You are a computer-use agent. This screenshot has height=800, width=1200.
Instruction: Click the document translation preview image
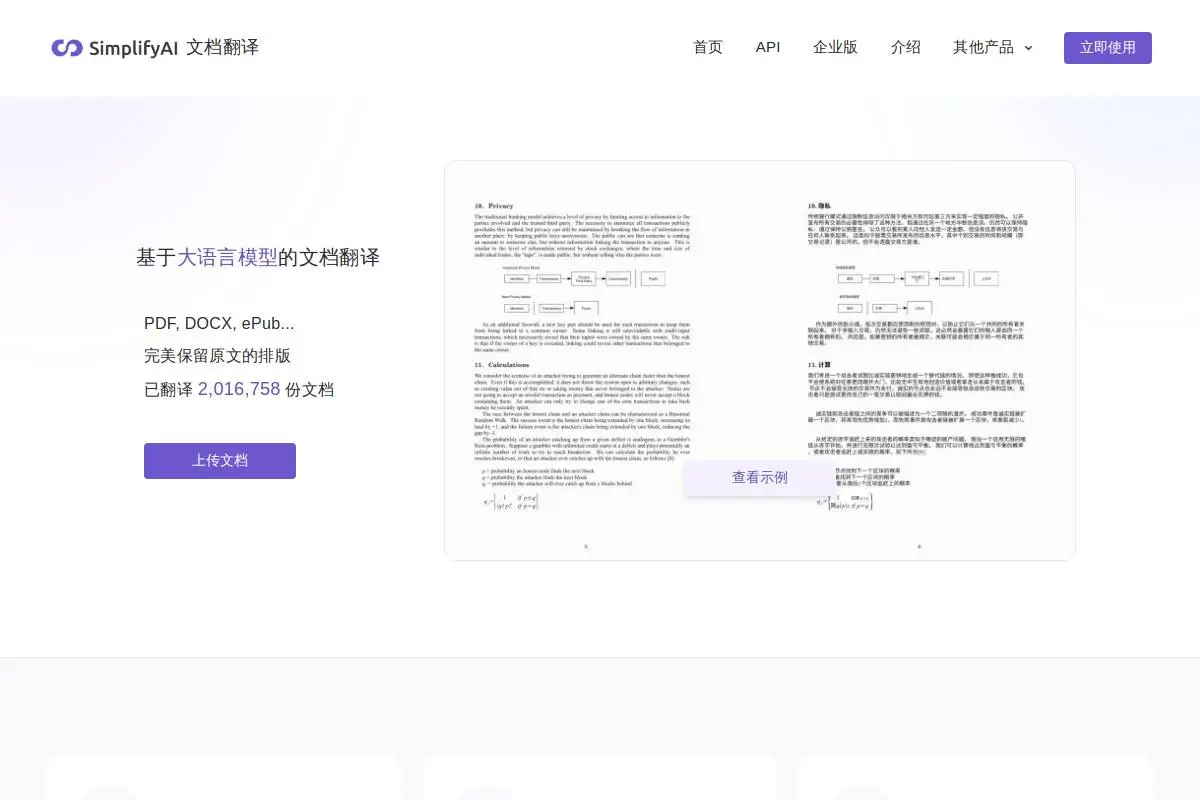point(760,360)
